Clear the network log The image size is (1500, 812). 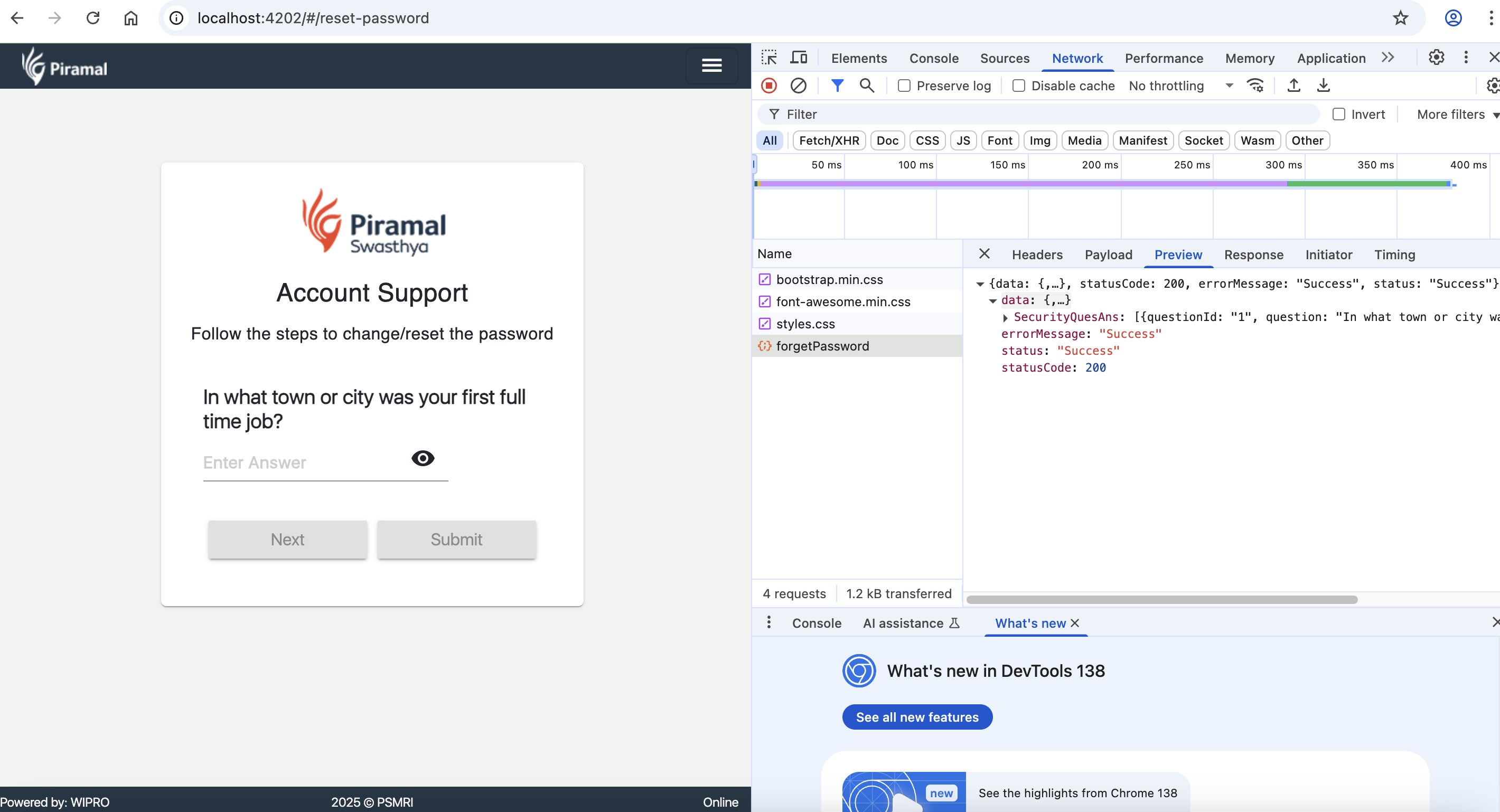point(799,86)
